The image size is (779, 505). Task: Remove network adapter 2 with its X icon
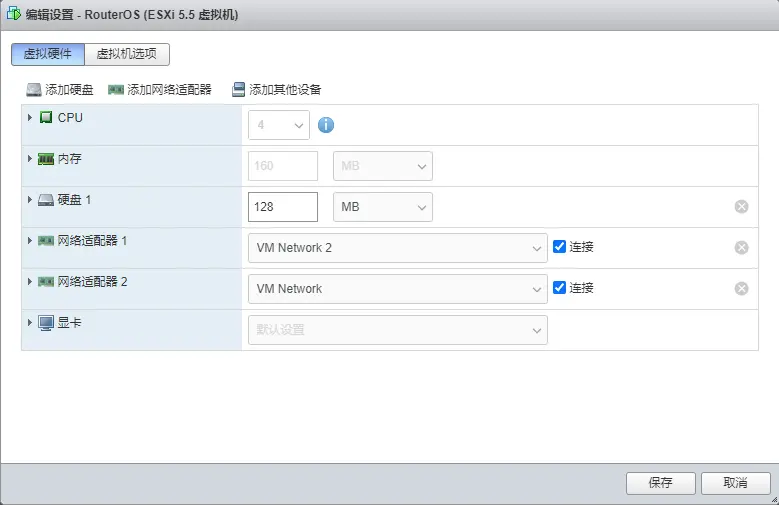[741, 288]
